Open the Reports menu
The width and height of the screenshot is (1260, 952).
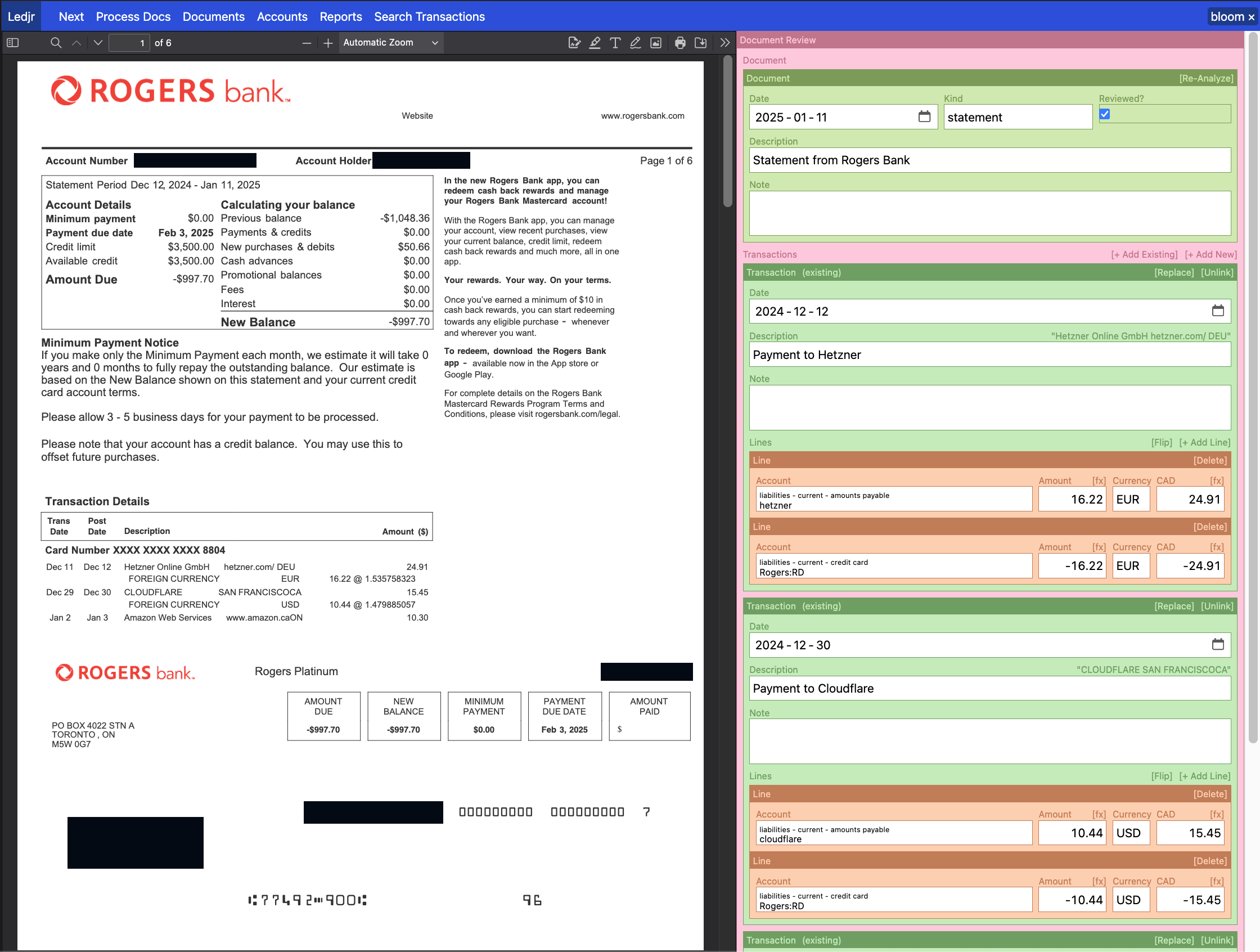(x=340, y=16)
